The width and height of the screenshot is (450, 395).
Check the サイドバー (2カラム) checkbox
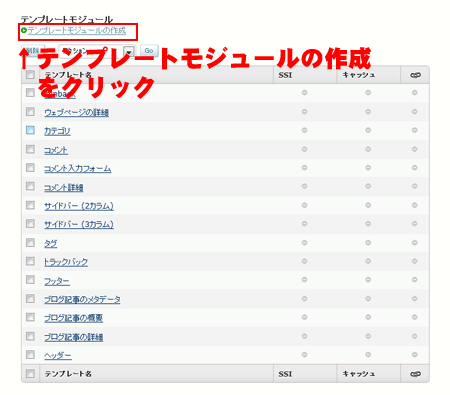(x=30, y=205)
